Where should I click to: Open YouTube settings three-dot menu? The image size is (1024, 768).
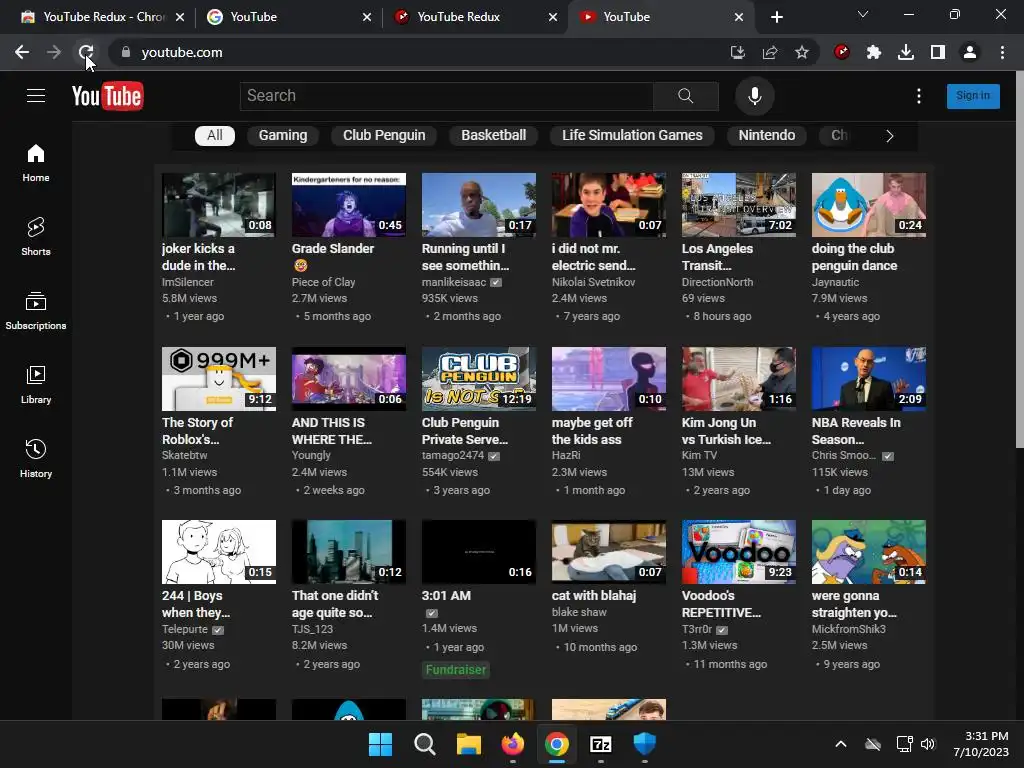tap(919, 96)
